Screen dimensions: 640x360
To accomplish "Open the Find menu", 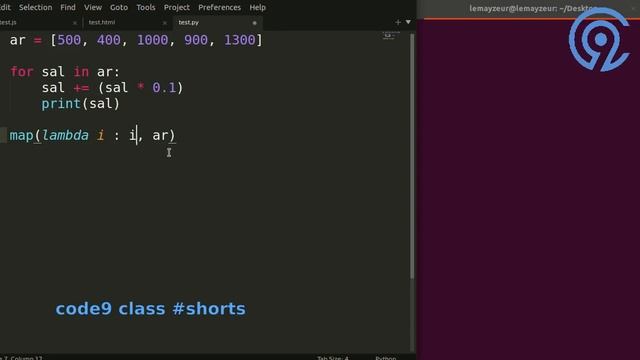I will pos(68,7).
